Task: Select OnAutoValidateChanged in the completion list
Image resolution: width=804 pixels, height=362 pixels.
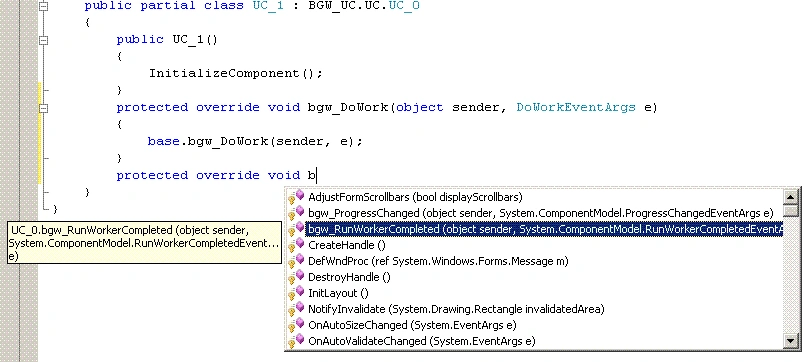Action: tap(421, 341)
